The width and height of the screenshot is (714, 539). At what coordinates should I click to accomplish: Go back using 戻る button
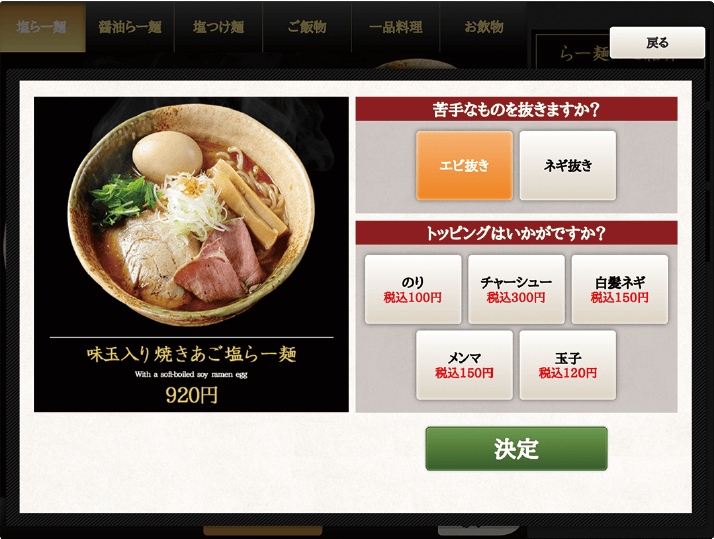tap(657, 42)
